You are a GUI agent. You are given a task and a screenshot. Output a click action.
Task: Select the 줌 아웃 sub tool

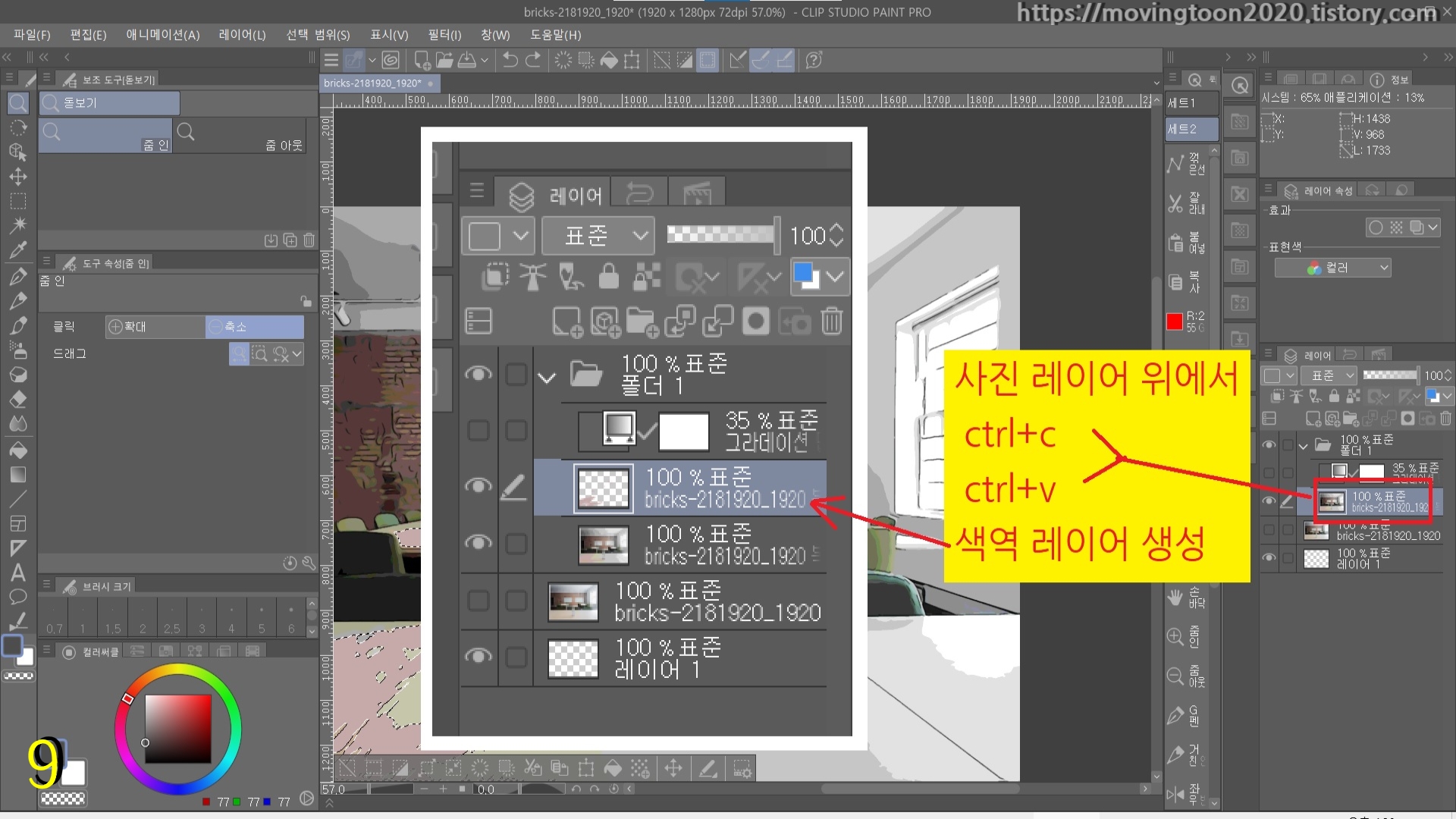click(x=241, y=136)
